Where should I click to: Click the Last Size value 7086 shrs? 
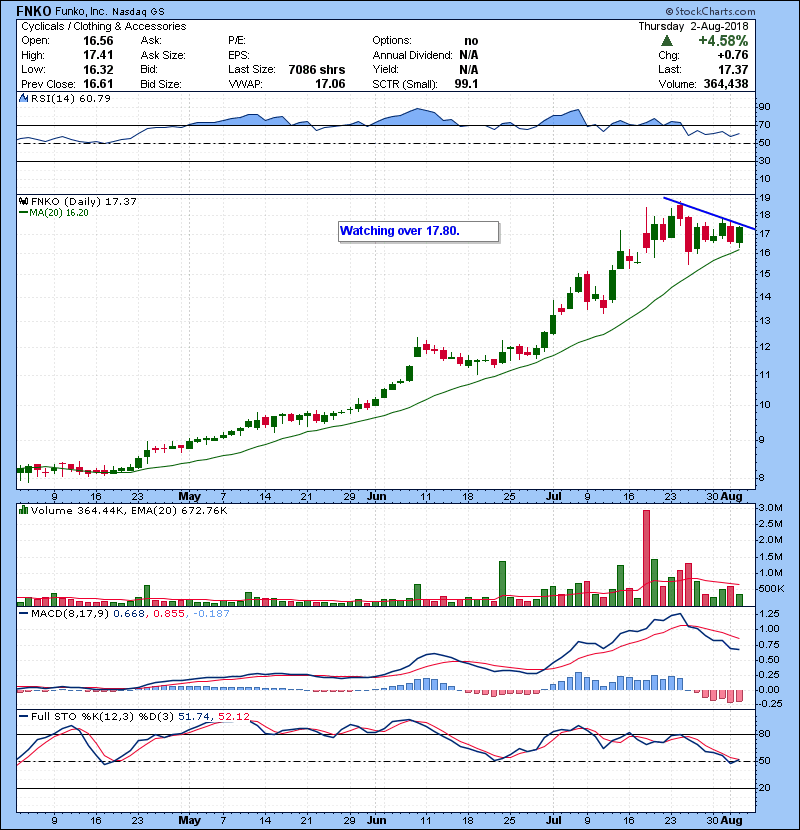(317, 69)
